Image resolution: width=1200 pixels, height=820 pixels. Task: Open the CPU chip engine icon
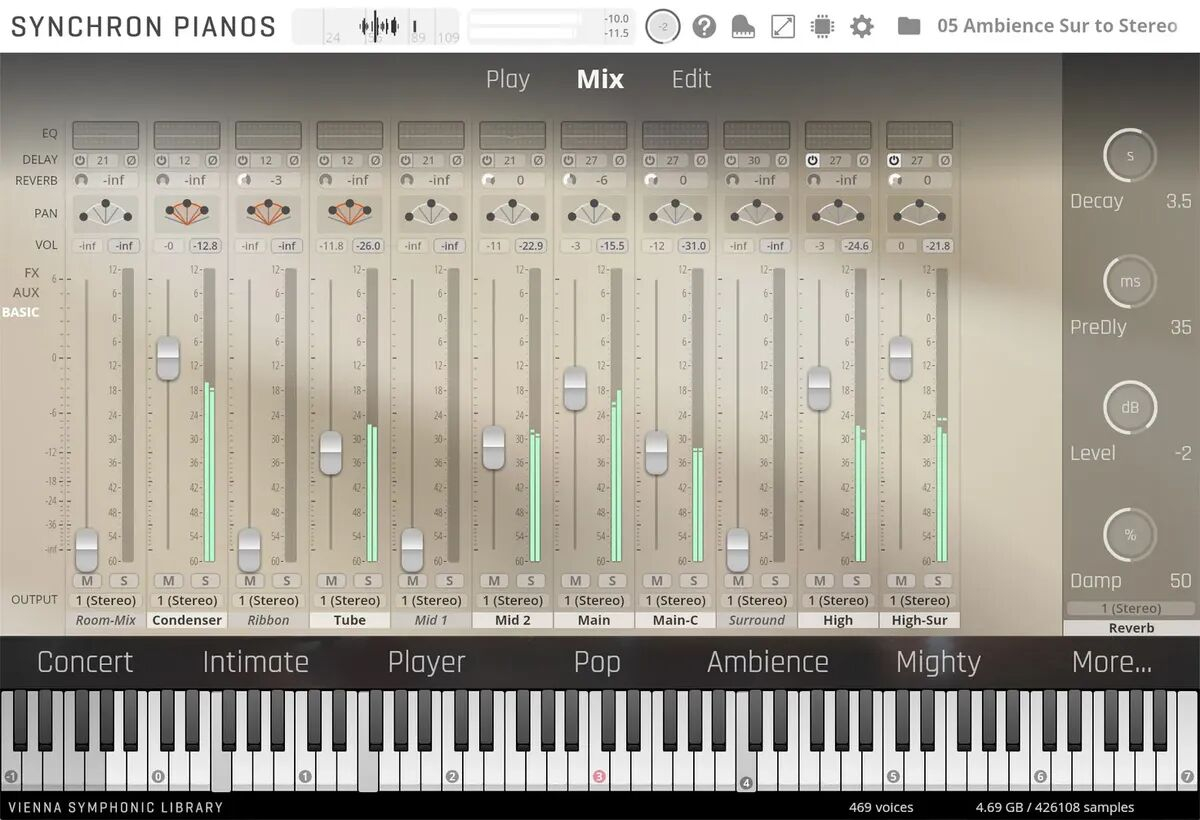[x=822, y=26]
